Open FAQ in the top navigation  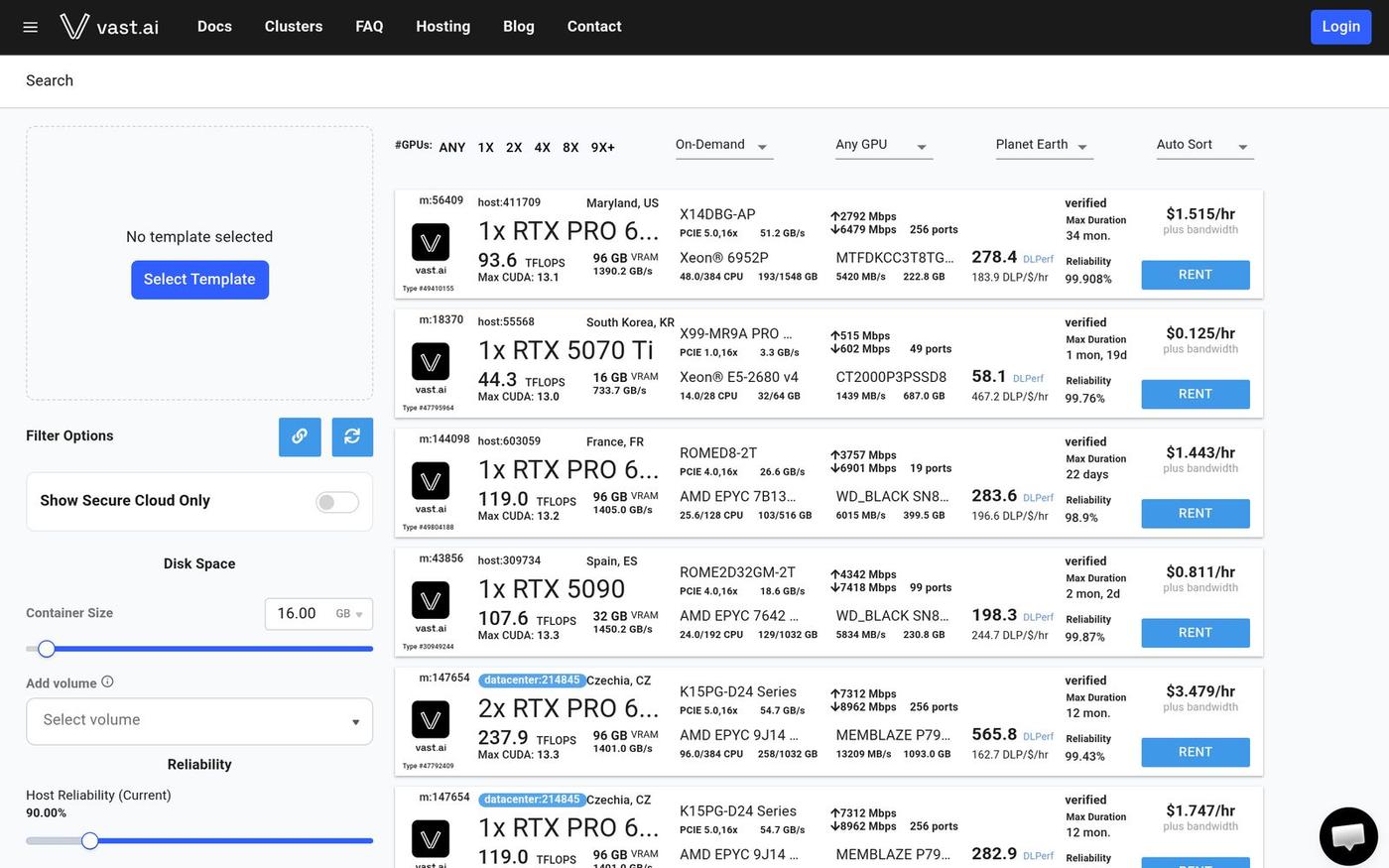(x=369, y=27)
